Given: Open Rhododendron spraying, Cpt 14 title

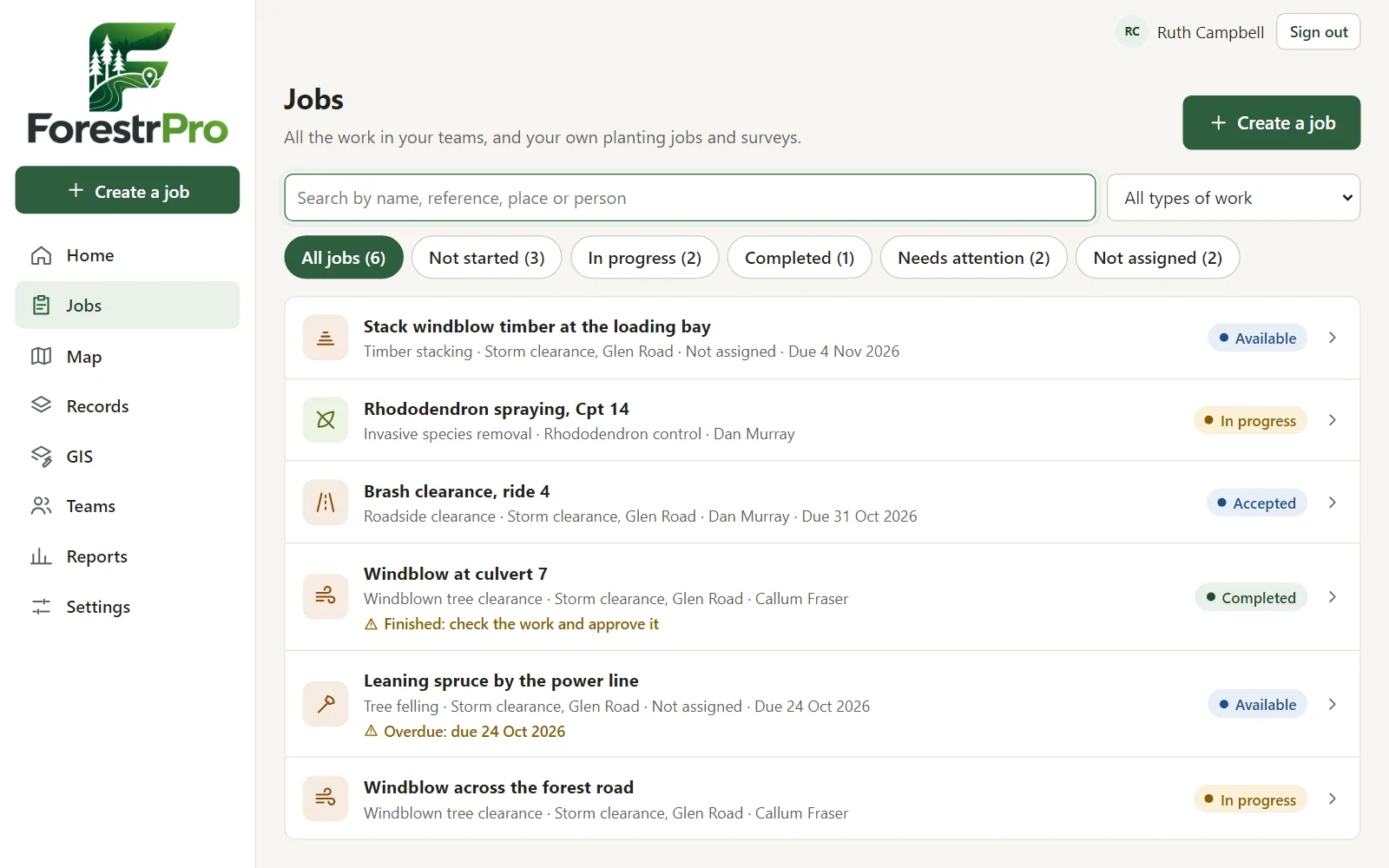Looking at the screenshot, I should (x=497, y=409).
